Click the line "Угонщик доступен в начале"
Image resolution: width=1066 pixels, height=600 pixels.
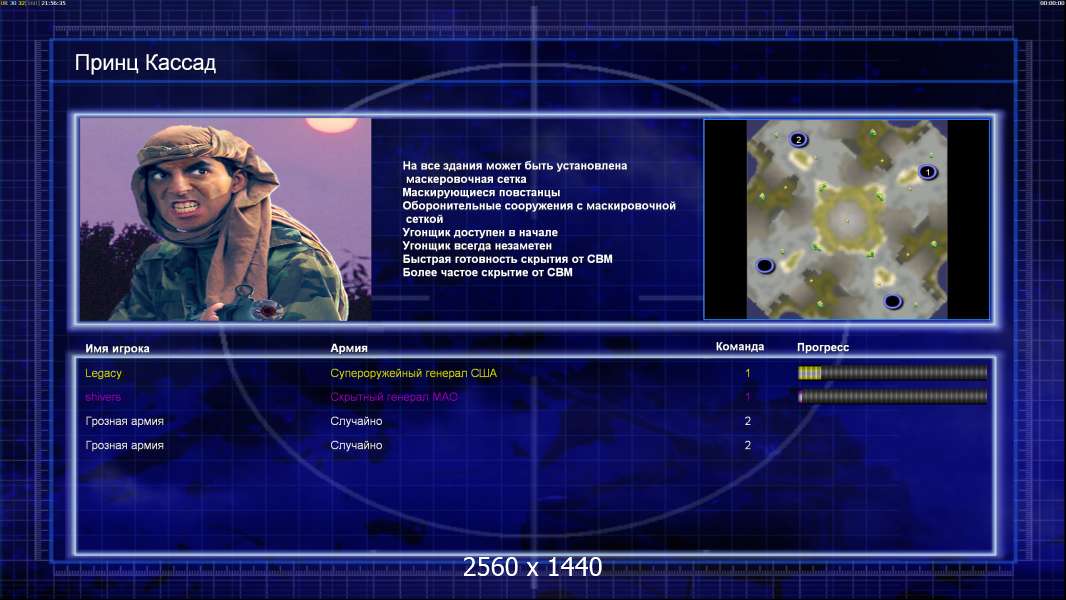pos(480,232)
